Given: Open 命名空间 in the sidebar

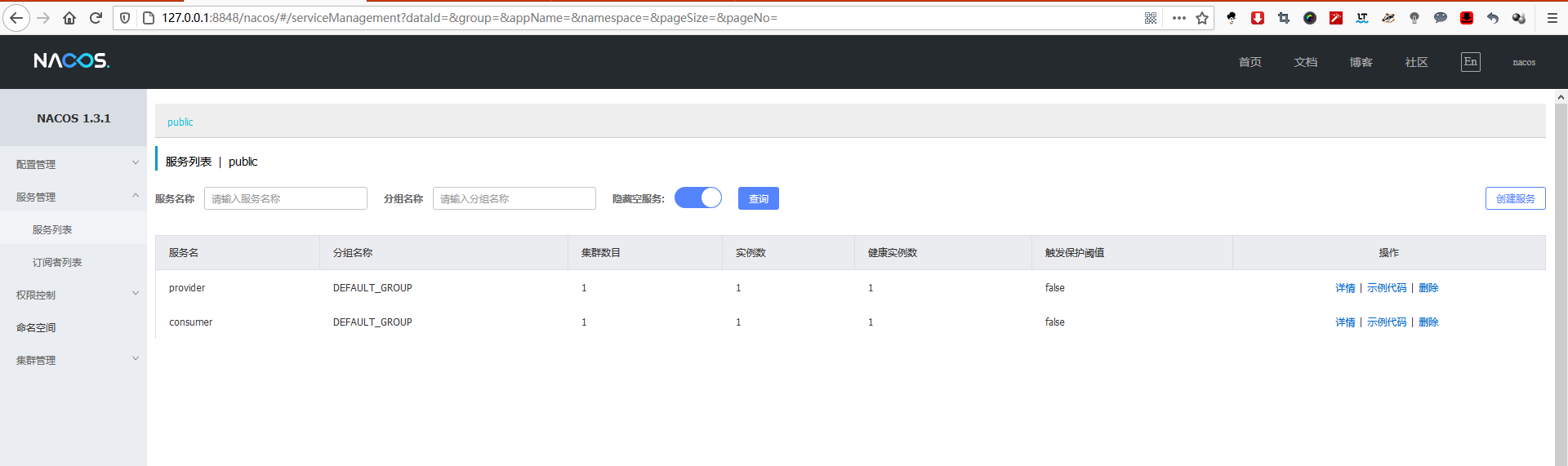Looking at the screenshot, I should click(36, 327).
